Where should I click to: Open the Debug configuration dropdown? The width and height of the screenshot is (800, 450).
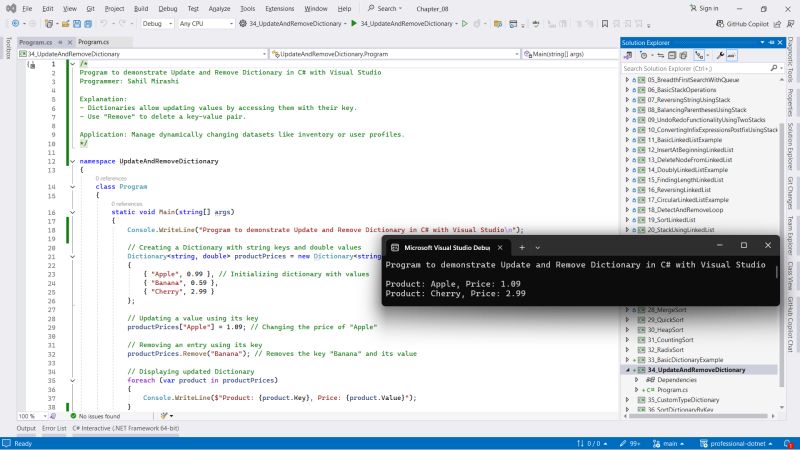[156, 23]
